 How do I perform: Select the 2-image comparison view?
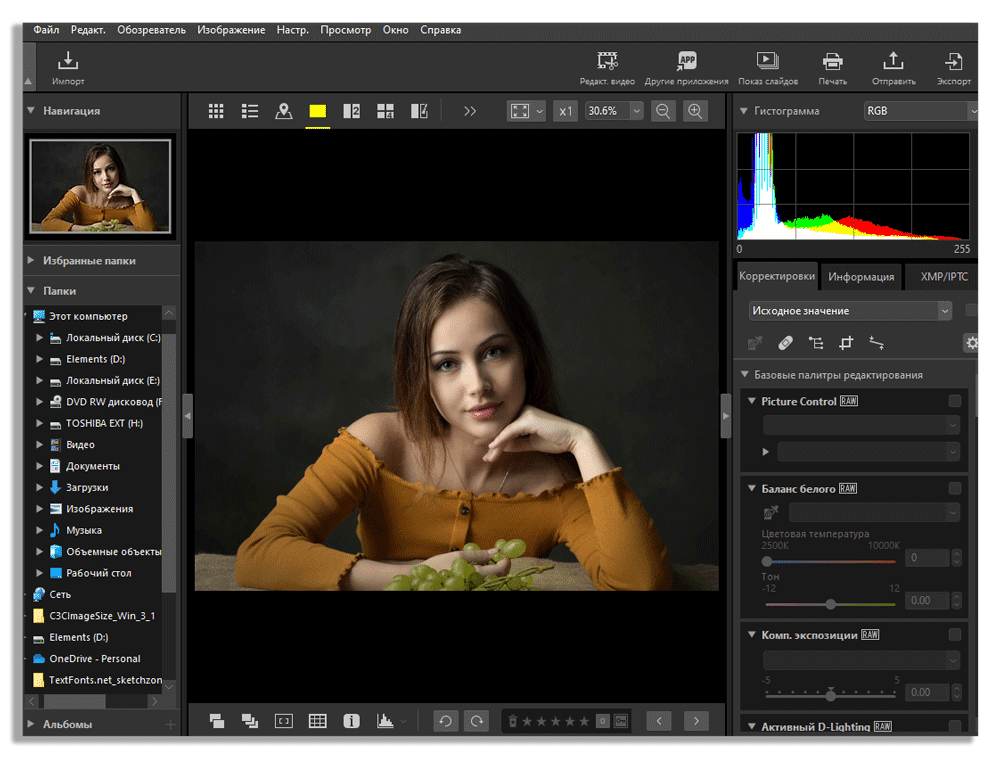(351, 111)
